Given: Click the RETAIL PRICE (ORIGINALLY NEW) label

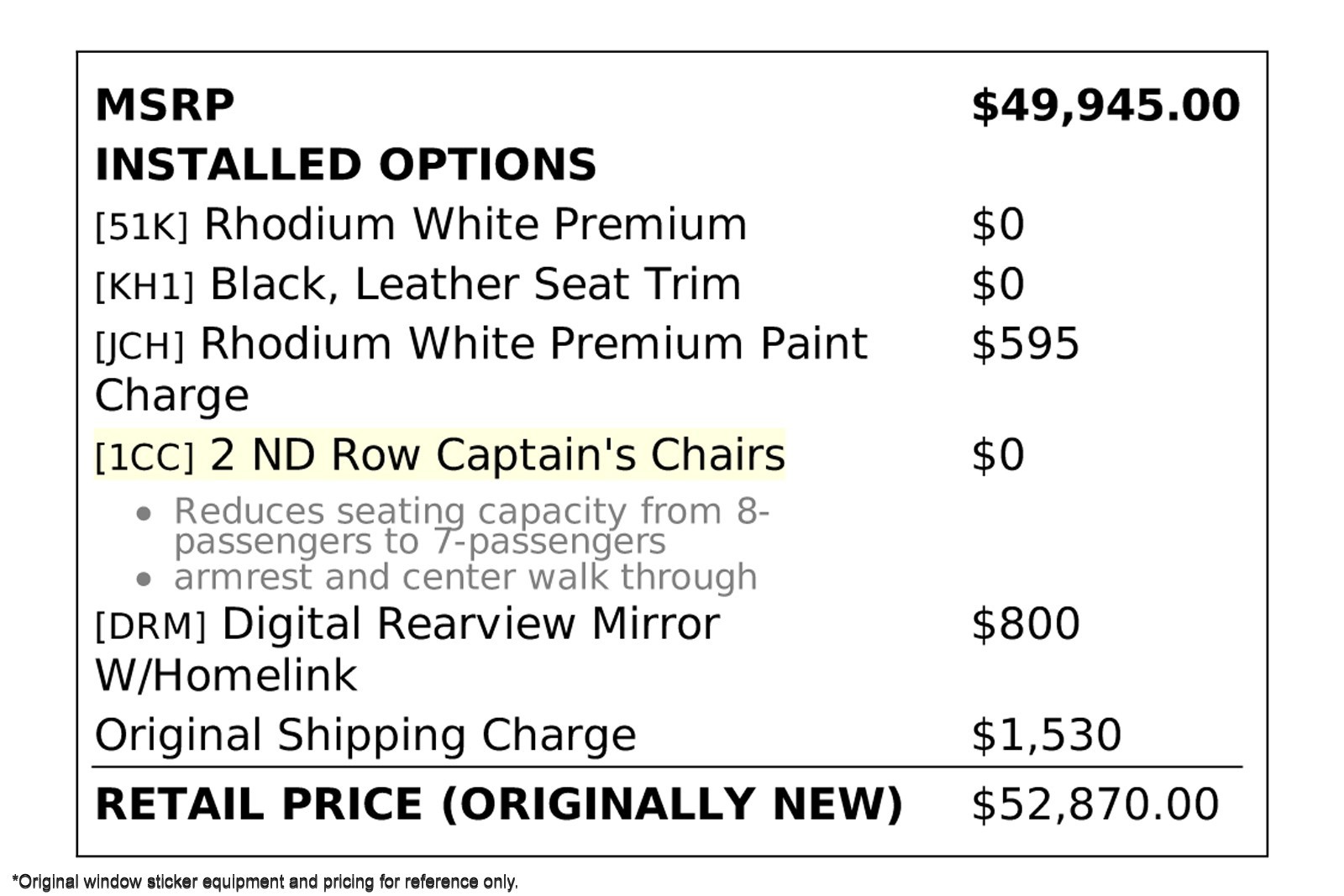Looking at the screenshot, I should coord(499,804).
